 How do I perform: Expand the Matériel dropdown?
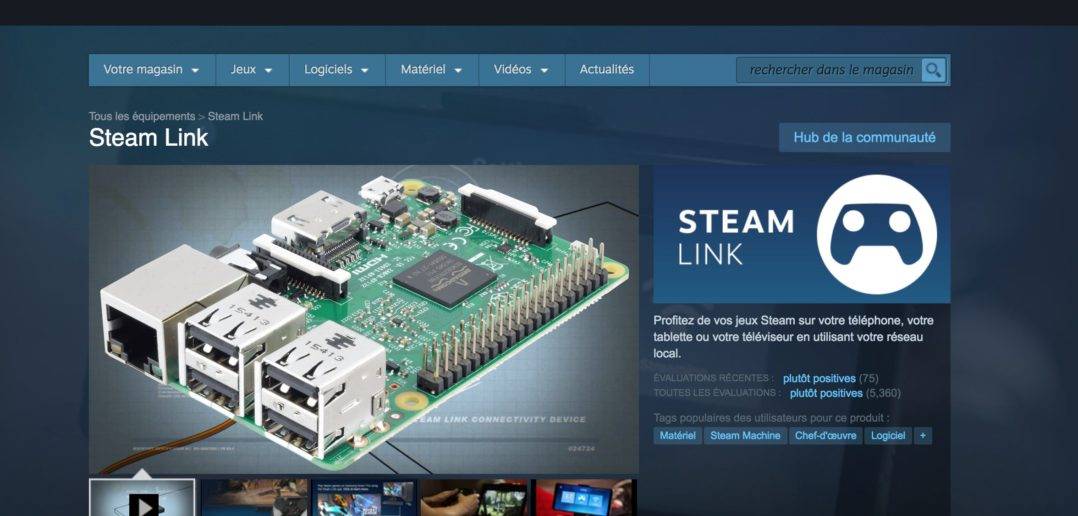pos(431,70)
